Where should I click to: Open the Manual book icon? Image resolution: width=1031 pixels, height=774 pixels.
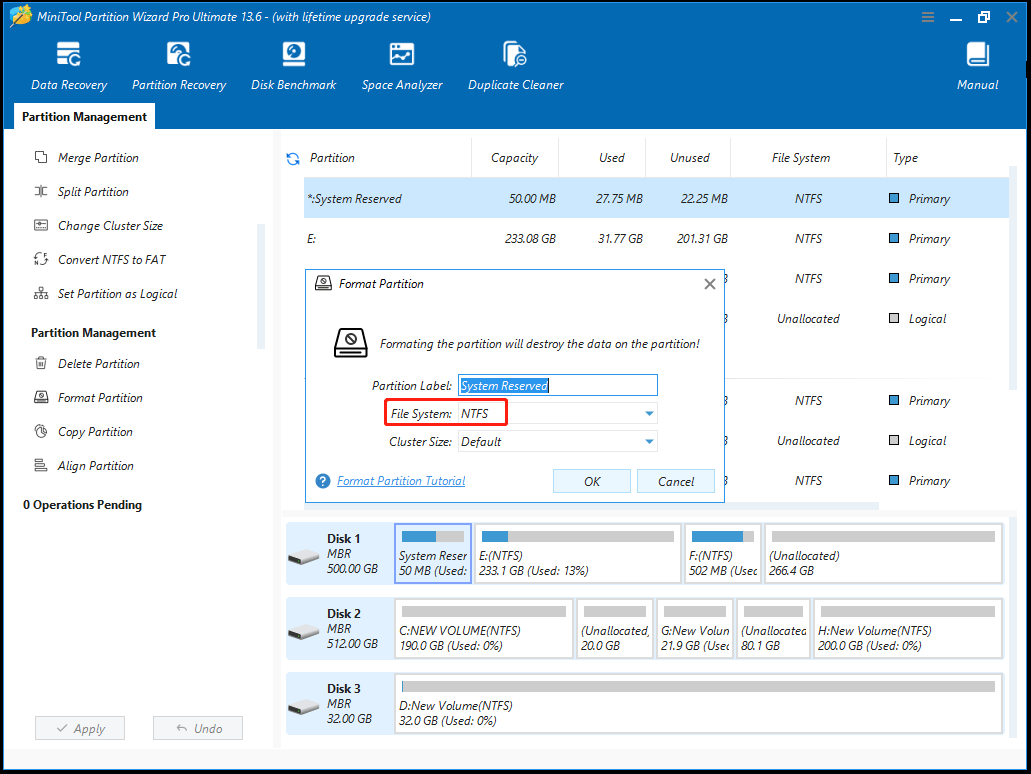tap(978, 55)
